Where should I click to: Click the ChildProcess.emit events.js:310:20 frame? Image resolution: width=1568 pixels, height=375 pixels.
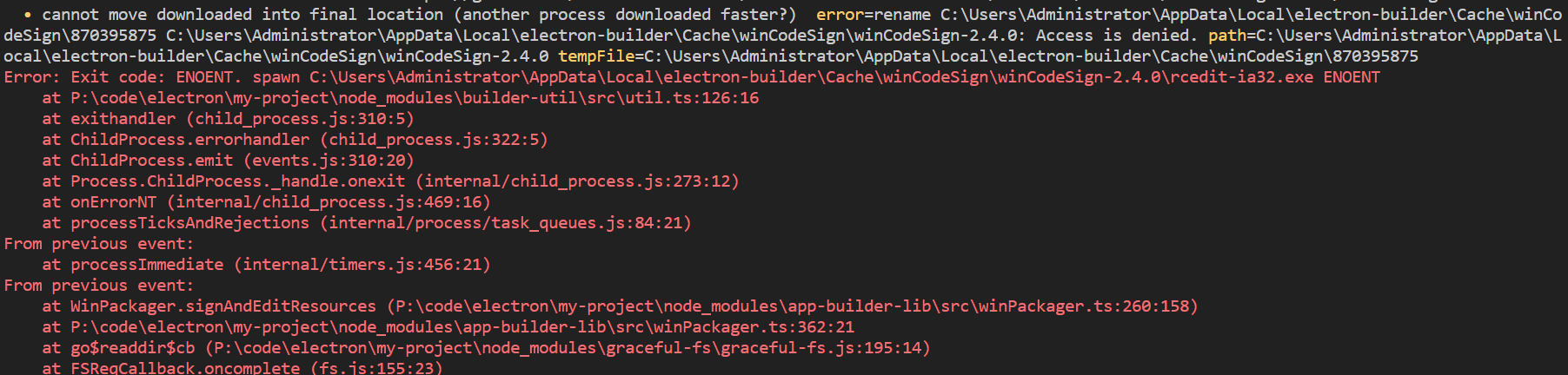click(x=228, y=161)
